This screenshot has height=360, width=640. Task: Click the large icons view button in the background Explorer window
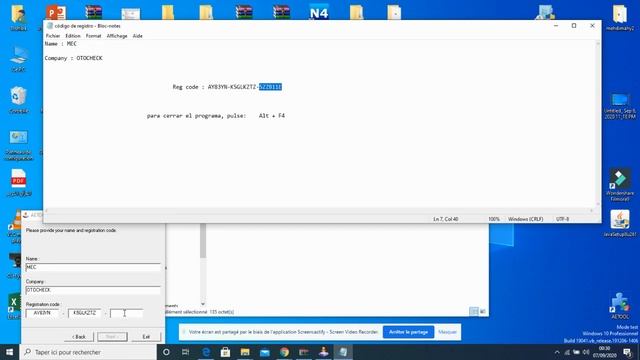click(483, 312)
